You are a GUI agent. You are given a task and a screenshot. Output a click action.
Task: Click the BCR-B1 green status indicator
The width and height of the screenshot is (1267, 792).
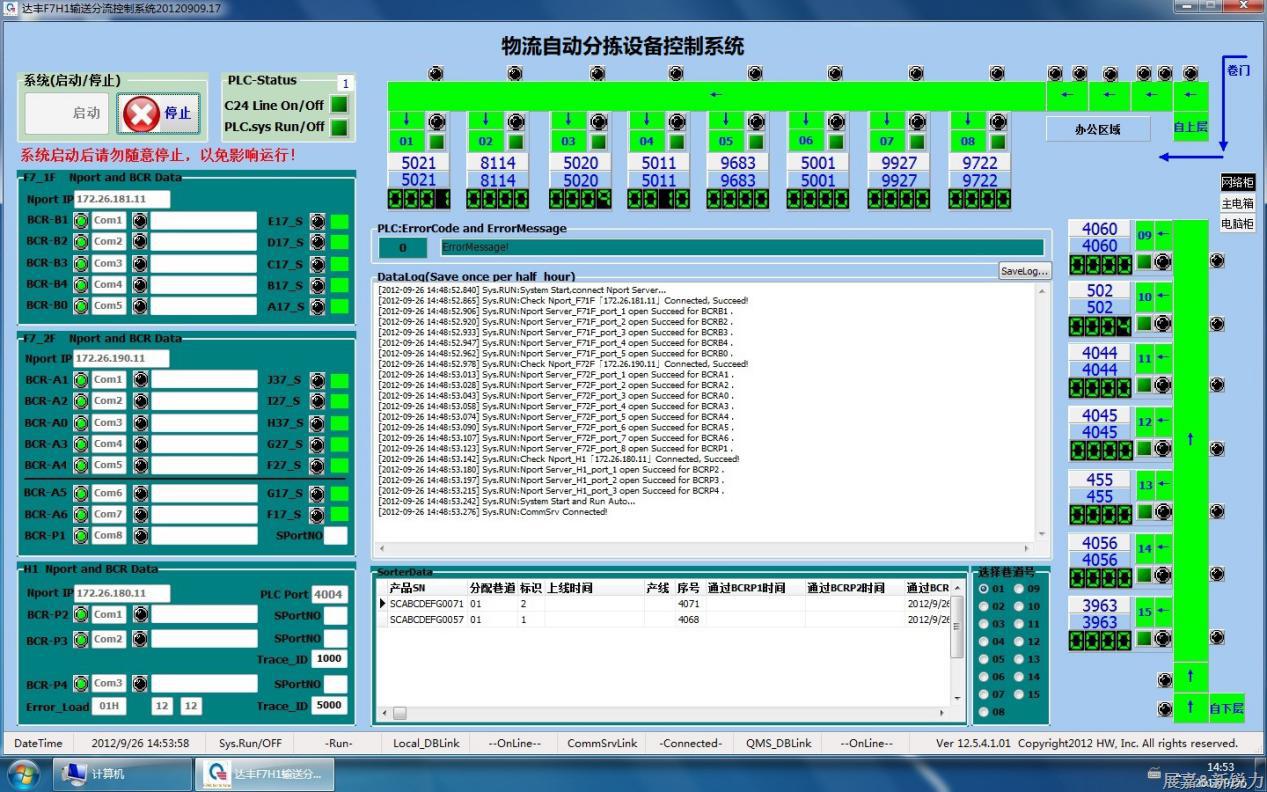pyautogui.click(x=81, y=220)
